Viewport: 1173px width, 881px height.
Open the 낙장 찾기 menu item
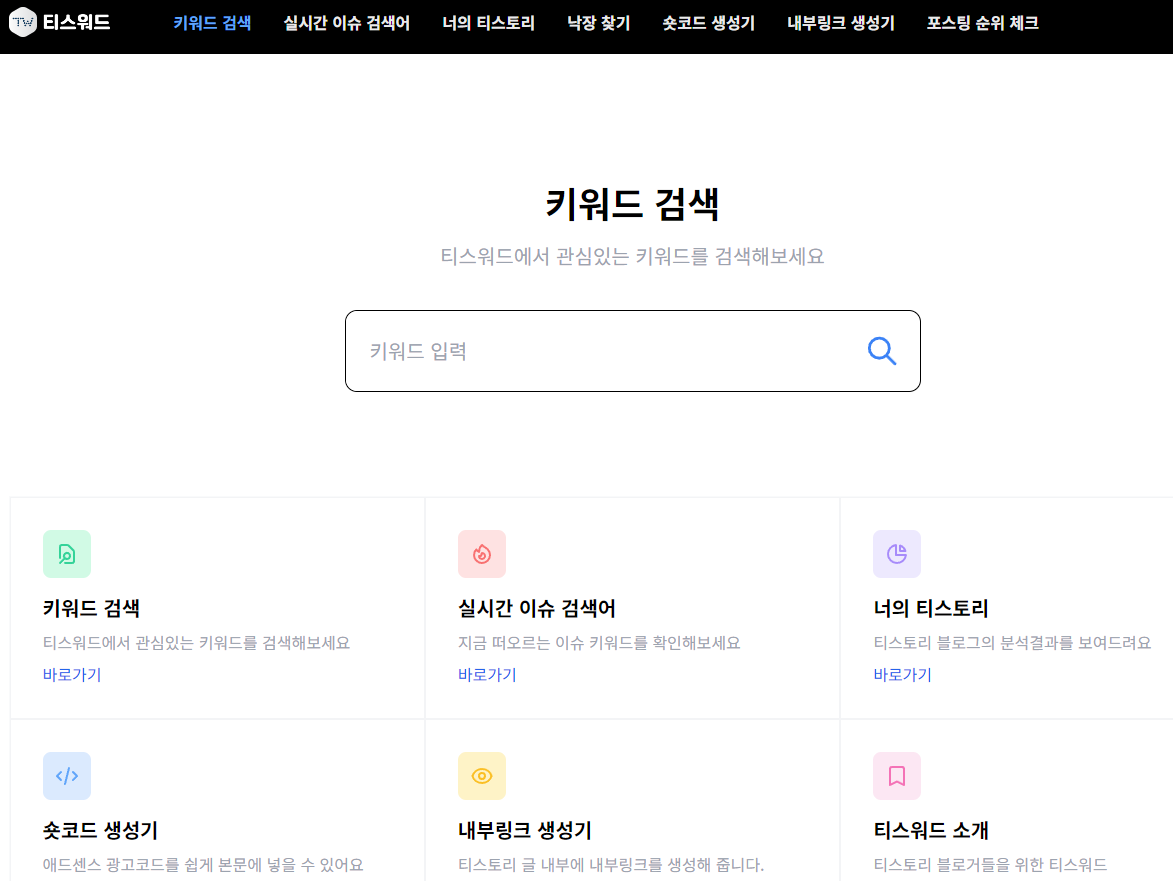[598, 23]
